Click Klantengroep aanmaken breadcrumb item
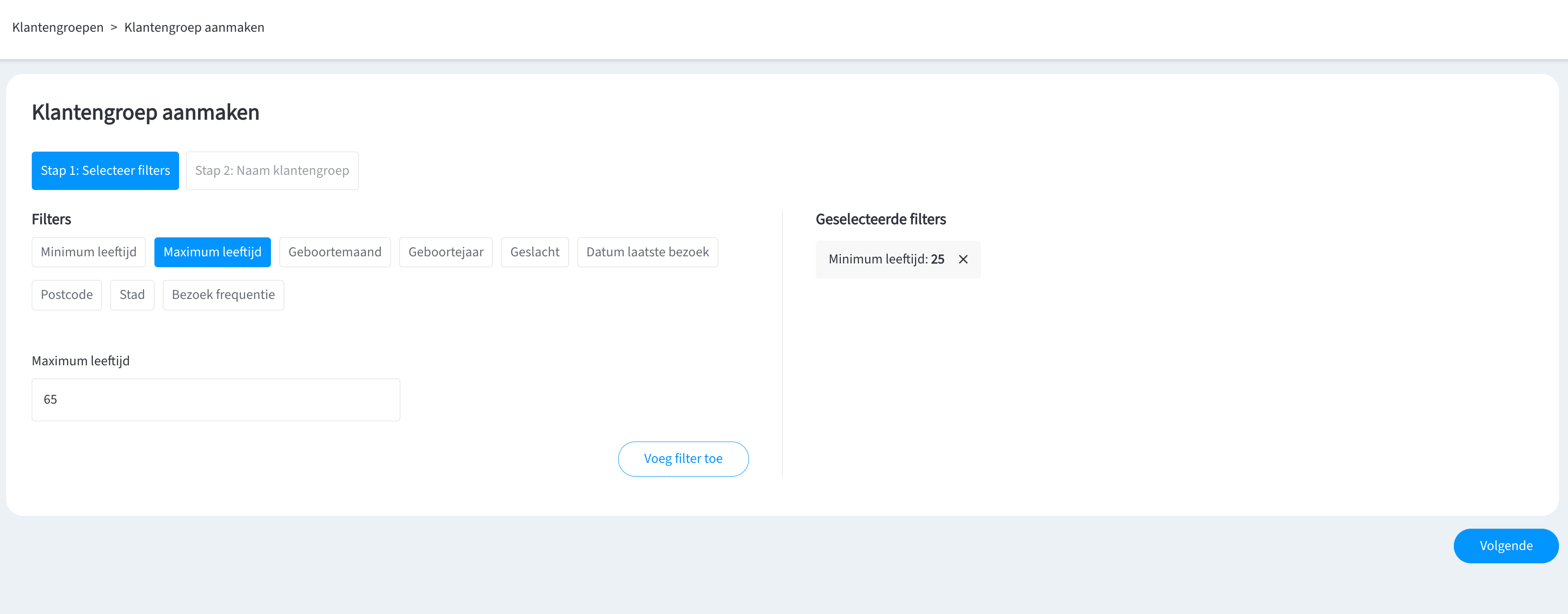The image size is (1568, 614). click(x=194, y=27)
